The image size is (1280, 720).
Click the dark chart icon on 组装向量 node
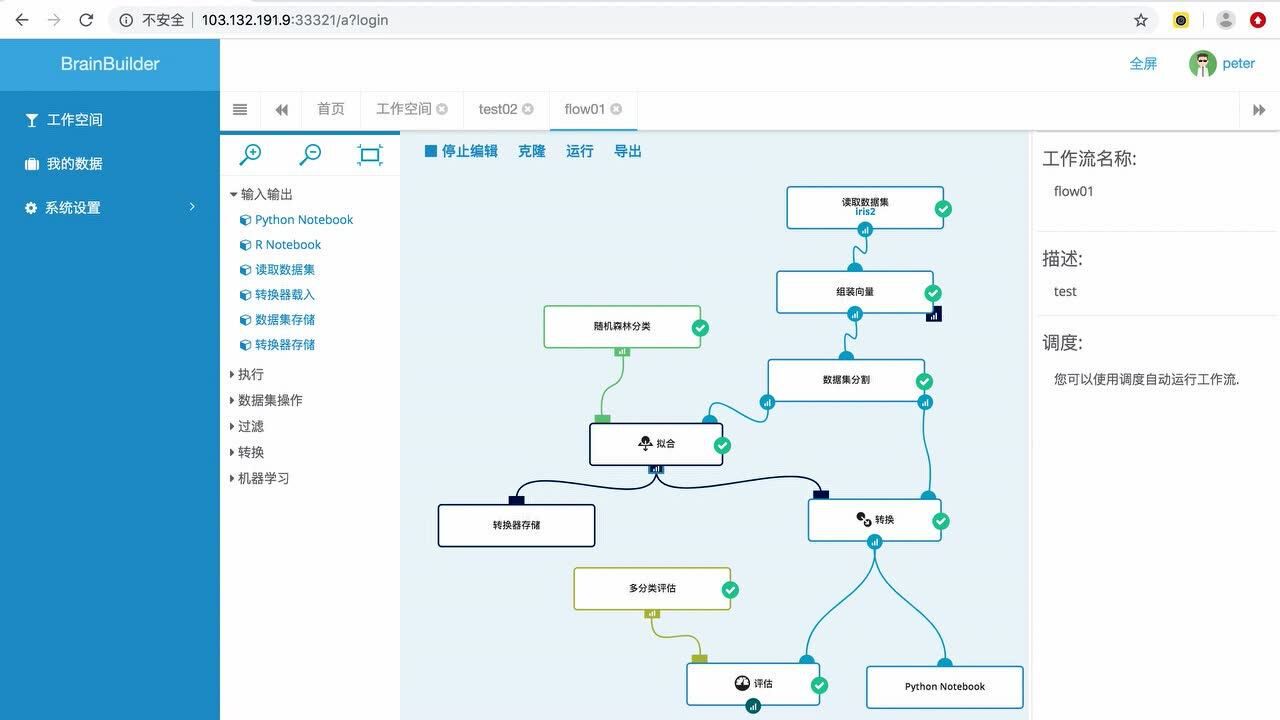click(934, 314)
